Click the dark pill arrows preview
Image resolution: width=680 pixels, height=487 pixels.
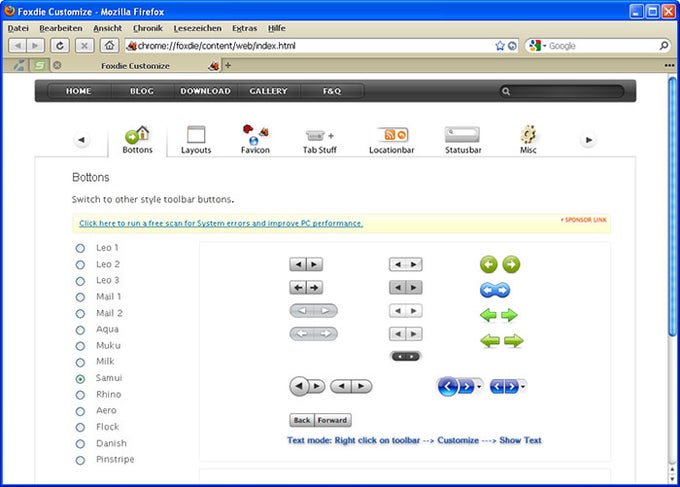[x=406, y=356]
